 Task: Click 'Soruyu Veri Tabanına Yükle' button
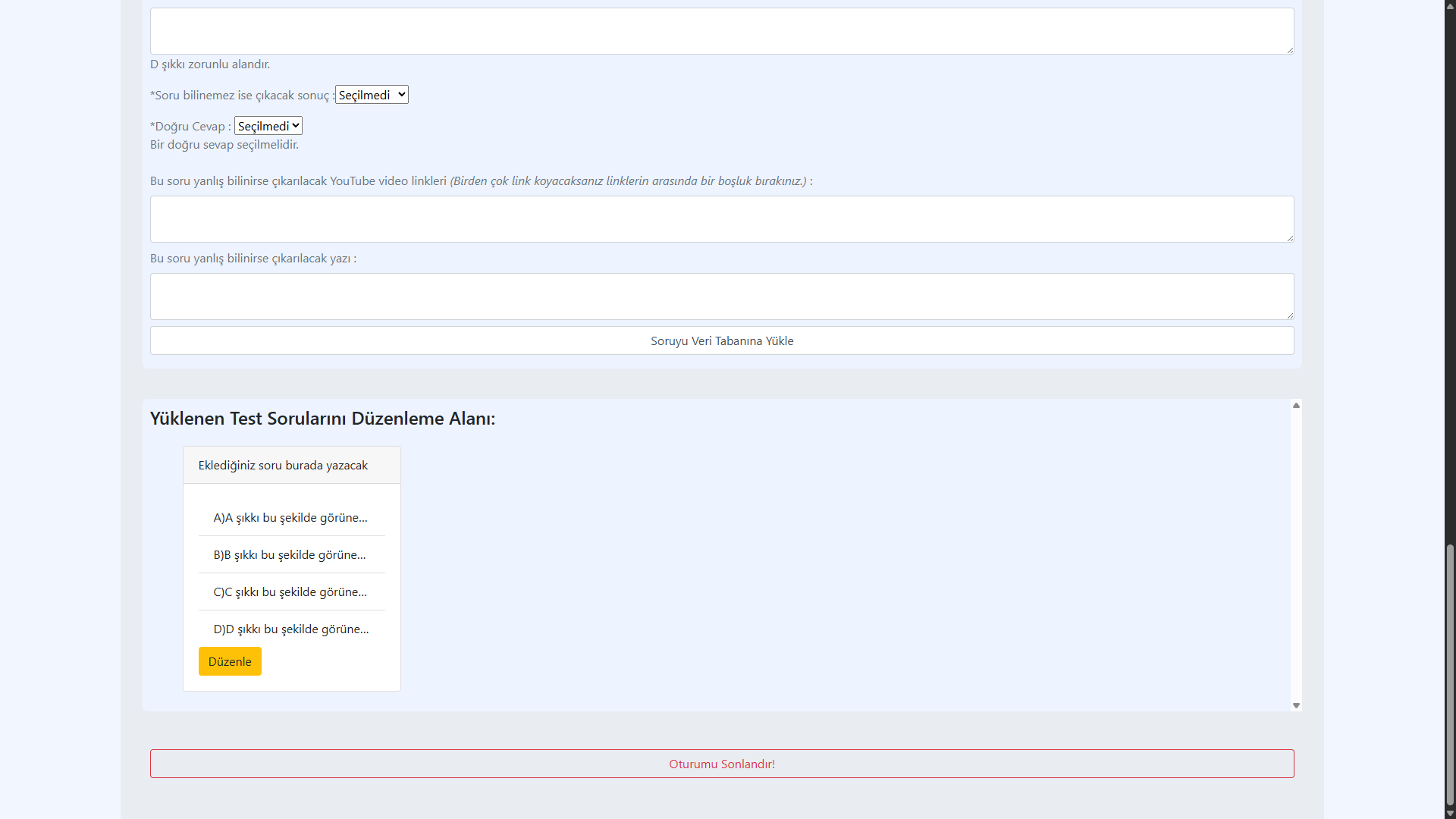722,340
